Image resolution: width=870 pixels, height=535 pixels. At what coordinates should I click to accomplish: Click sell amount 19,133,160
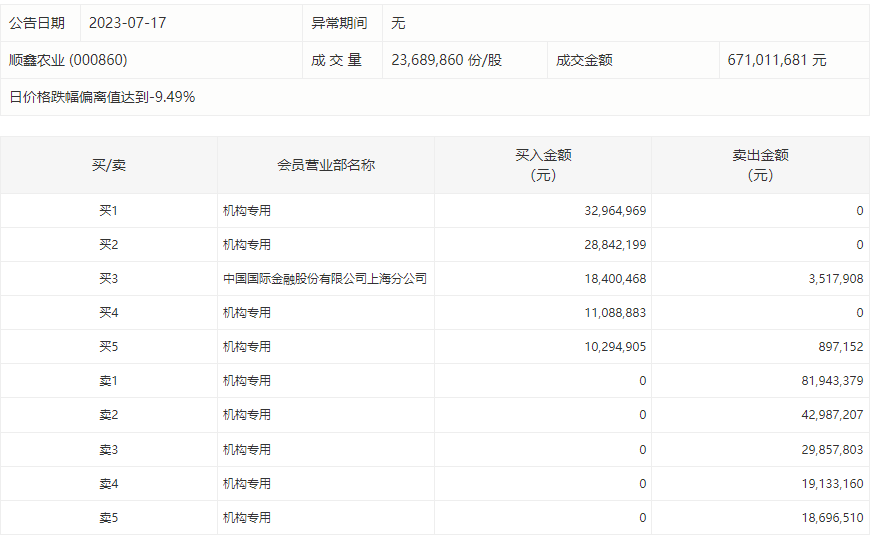point(832,484)
